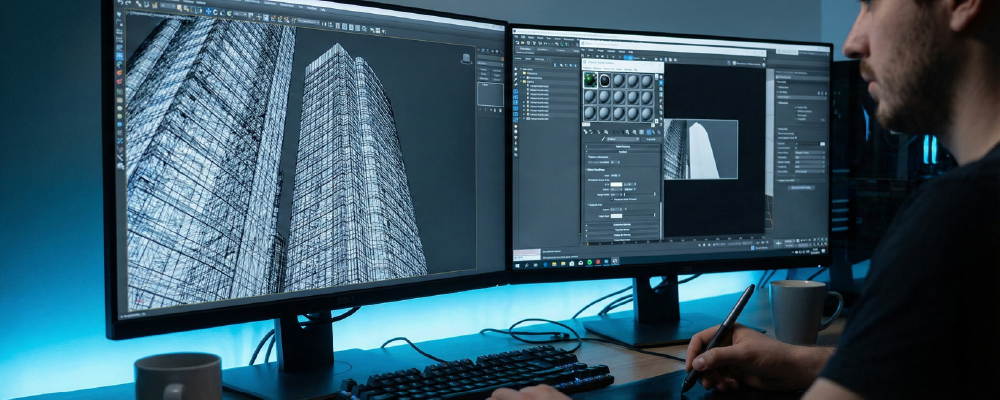
Task: Click the wide button at bottom of right command panel
Action: [x=801, y=187]
